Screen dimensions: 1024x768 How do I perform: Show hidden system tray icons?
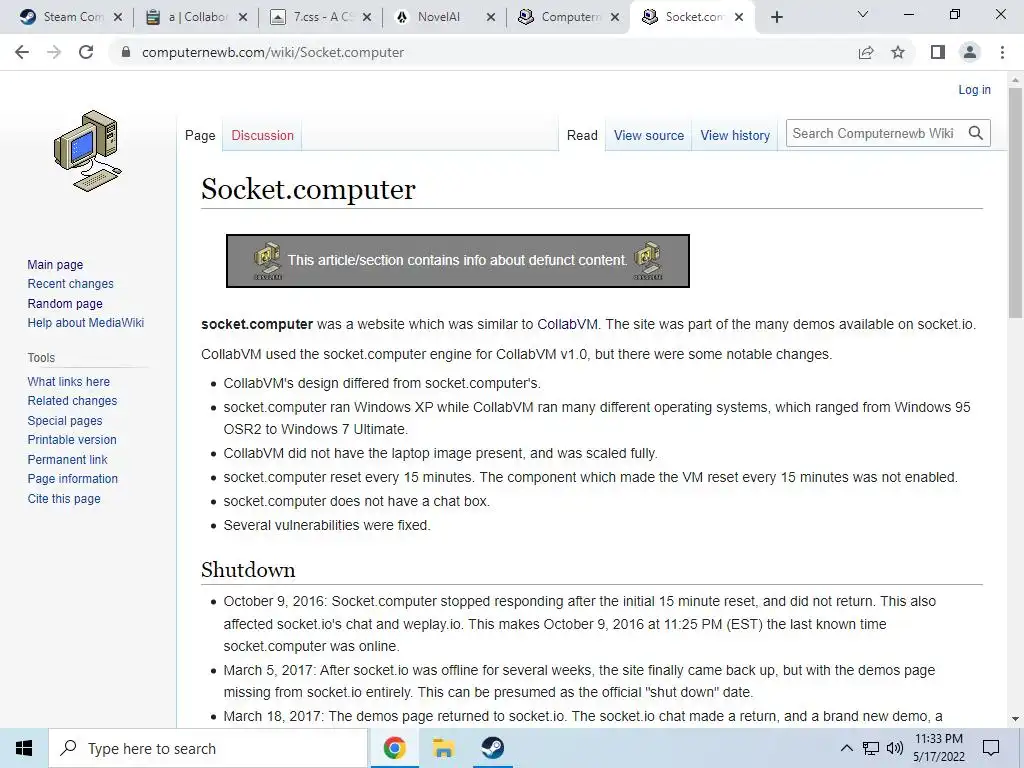pyautogui.click(x=846, y=748)
